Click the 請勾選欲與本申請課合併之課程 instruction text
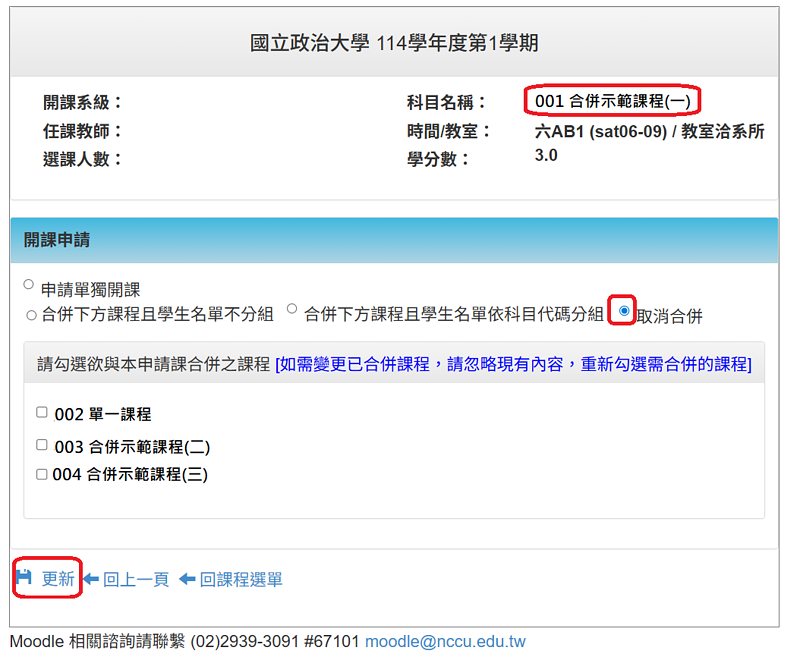Image resolution: width=800 pixels, height=660 pixels. click(x=153, y=364)
